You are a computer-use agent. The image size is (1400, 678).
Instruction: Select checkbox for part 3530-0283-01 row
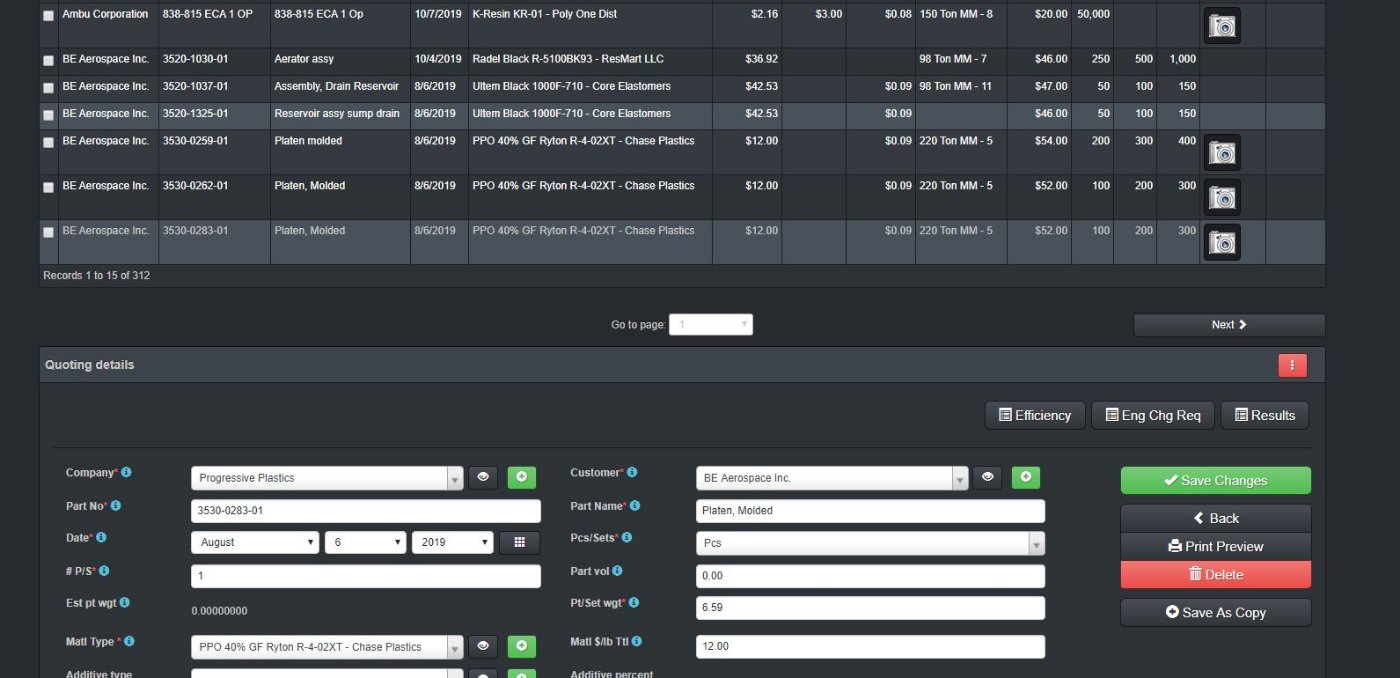(48, 232)
